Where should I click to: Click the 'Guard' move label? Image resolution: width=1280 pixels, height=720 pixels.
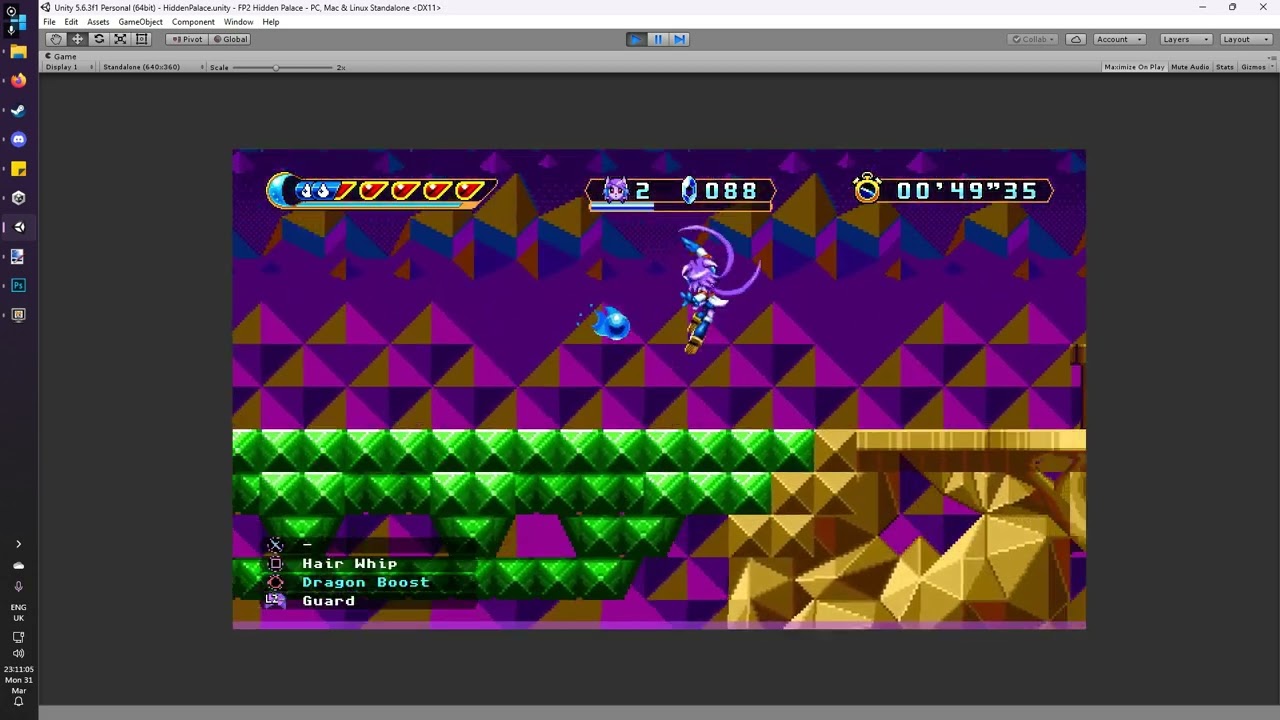328,601
